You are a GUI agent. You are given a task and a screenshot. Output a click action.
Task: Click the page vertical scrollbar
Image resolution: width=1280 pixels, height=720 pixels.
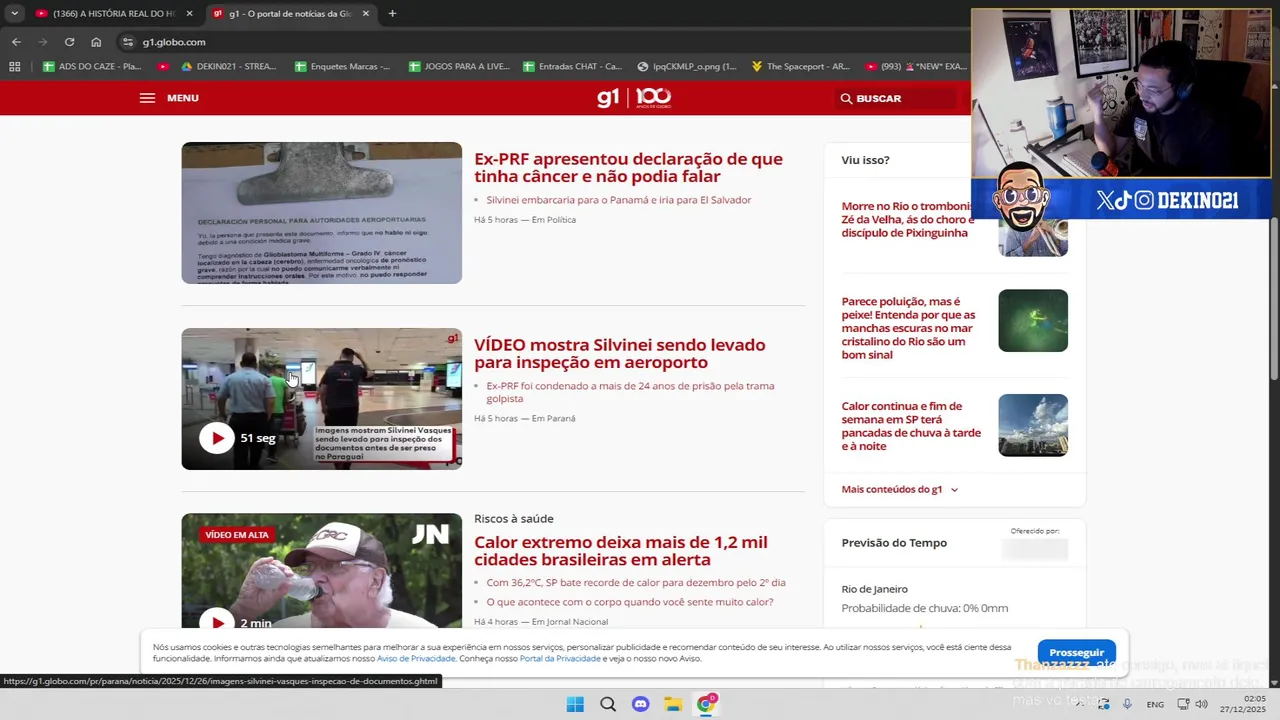pos(1274,300)
